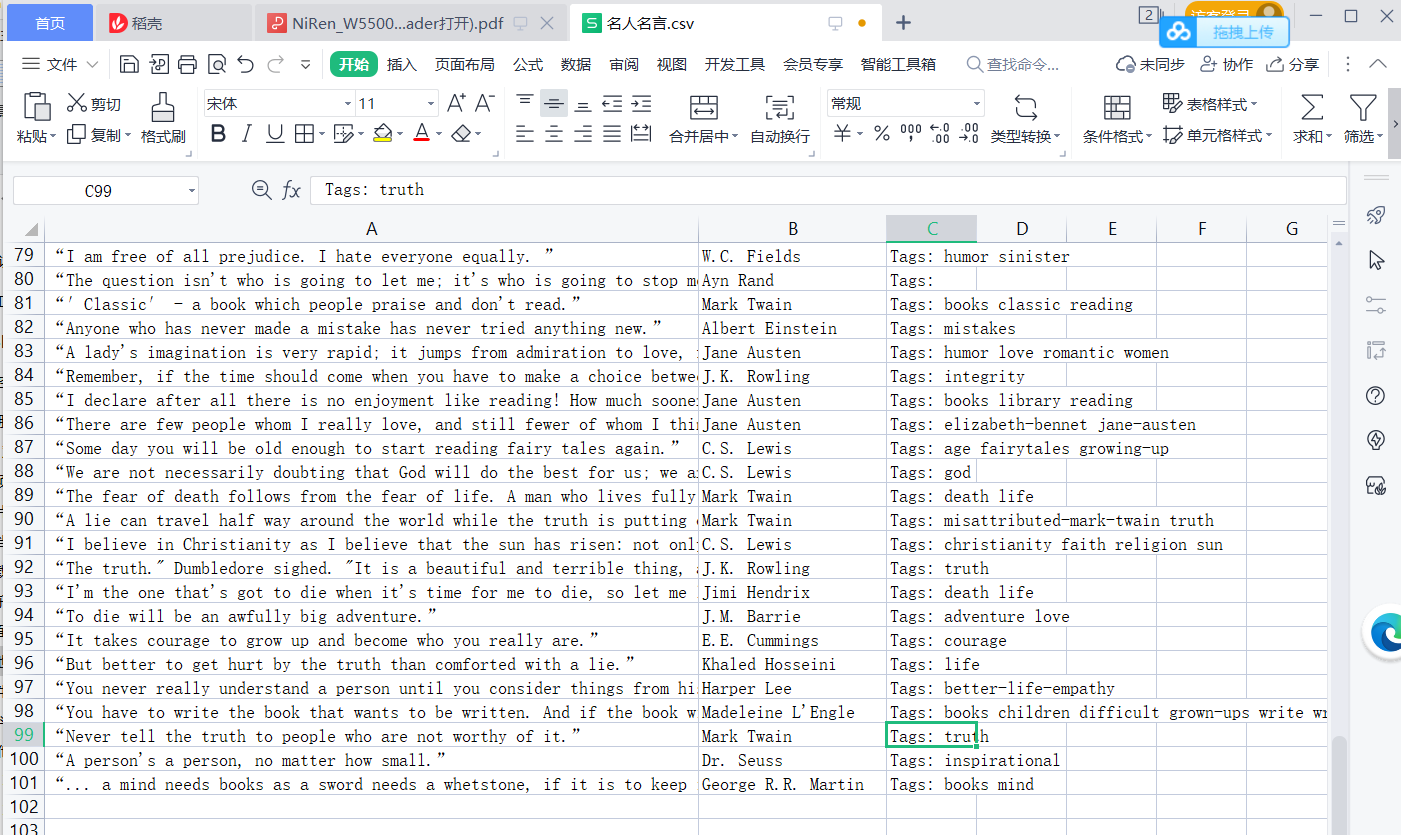Toggle Underline formatting

(x=275, y=134)
